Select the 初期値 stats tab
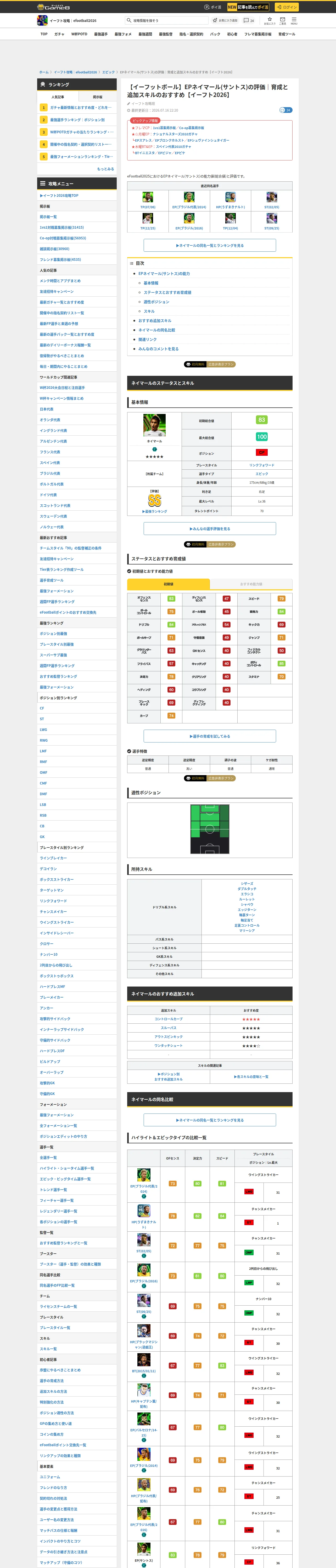Viewport: 336px width, 1568px height. (x=168, y=584)
